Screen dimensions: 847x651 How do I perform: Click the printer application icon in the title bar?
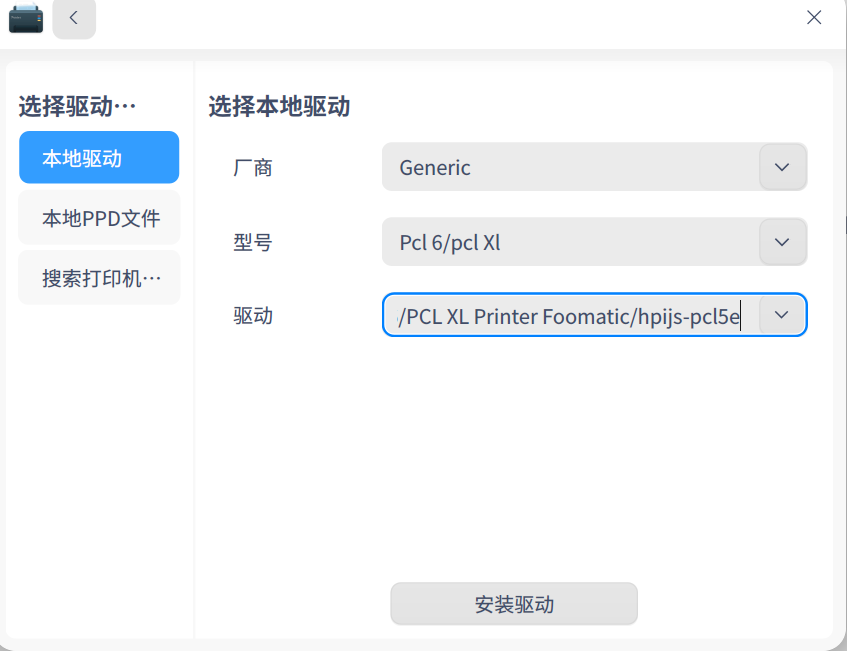26,18
